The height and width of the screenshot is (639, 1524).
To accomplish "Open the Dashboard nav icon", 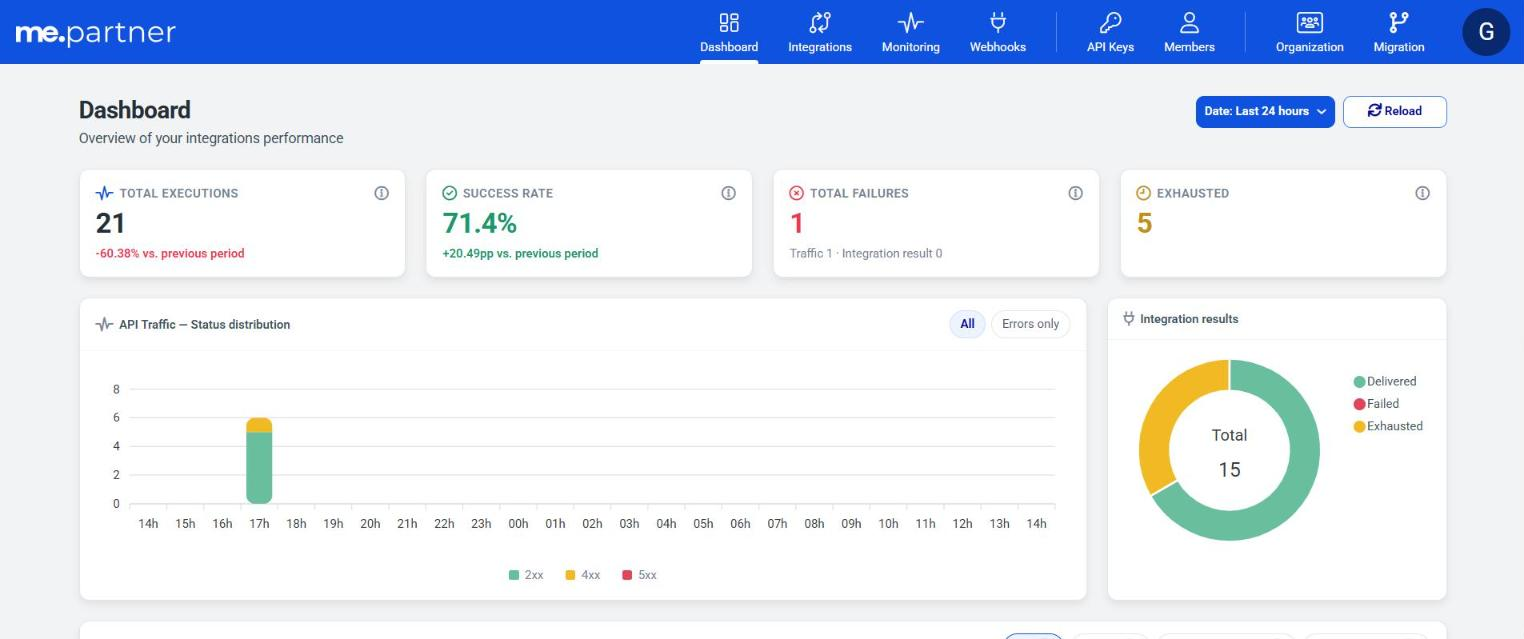I will [x=729, y=22].
